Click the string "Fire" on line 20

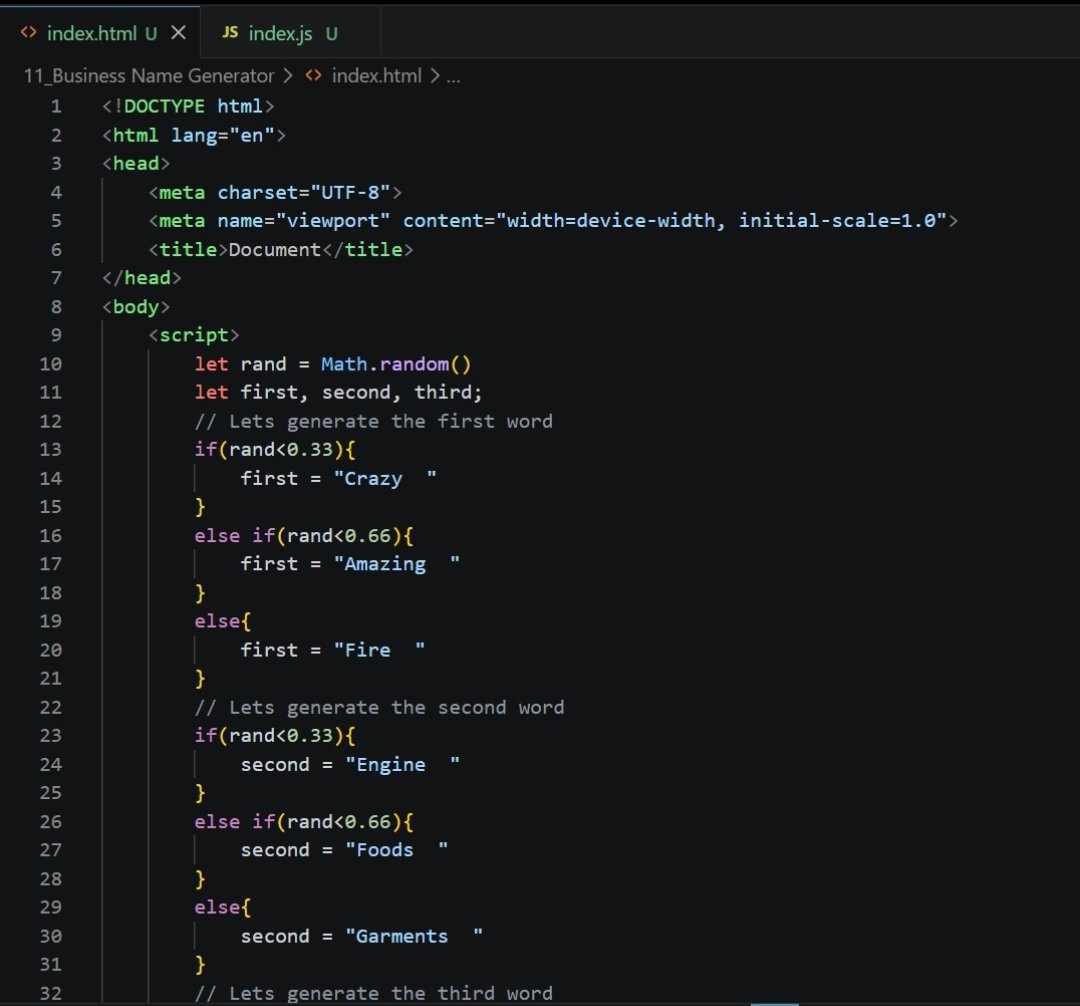point(380,649)
